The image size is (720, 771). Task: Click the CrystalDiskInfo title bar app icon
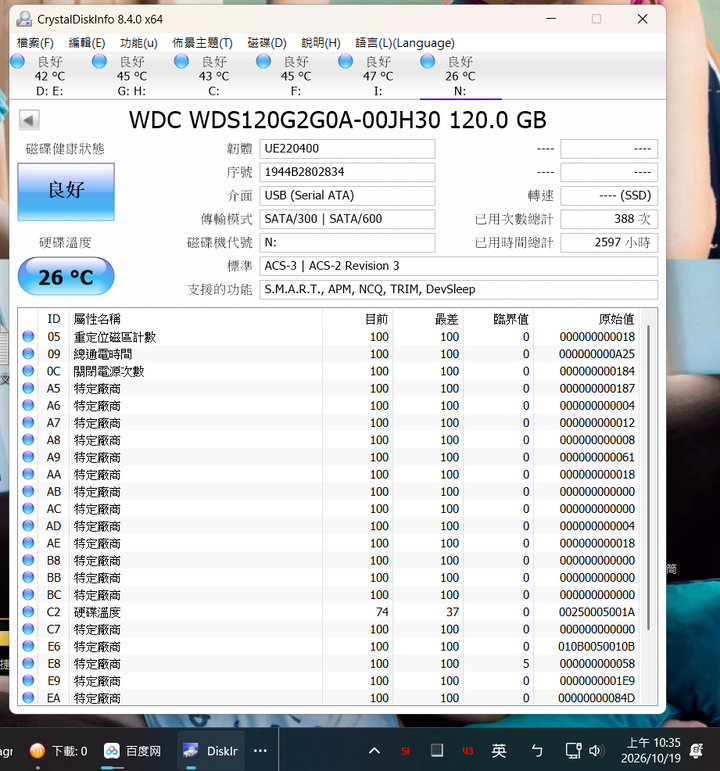click(x=24, y=19)
